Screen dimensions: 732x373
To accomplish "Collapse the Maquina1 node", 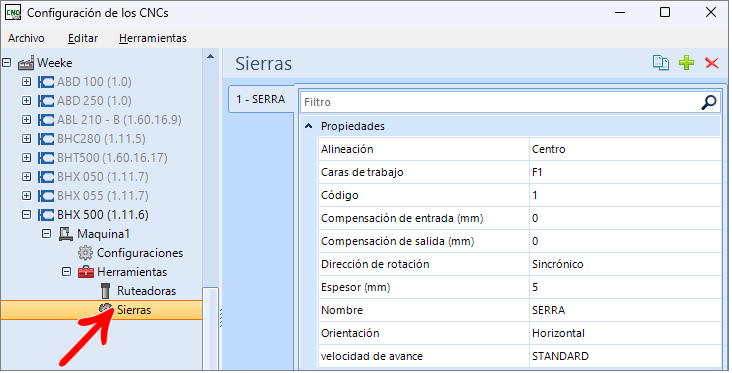I will 47,233.
